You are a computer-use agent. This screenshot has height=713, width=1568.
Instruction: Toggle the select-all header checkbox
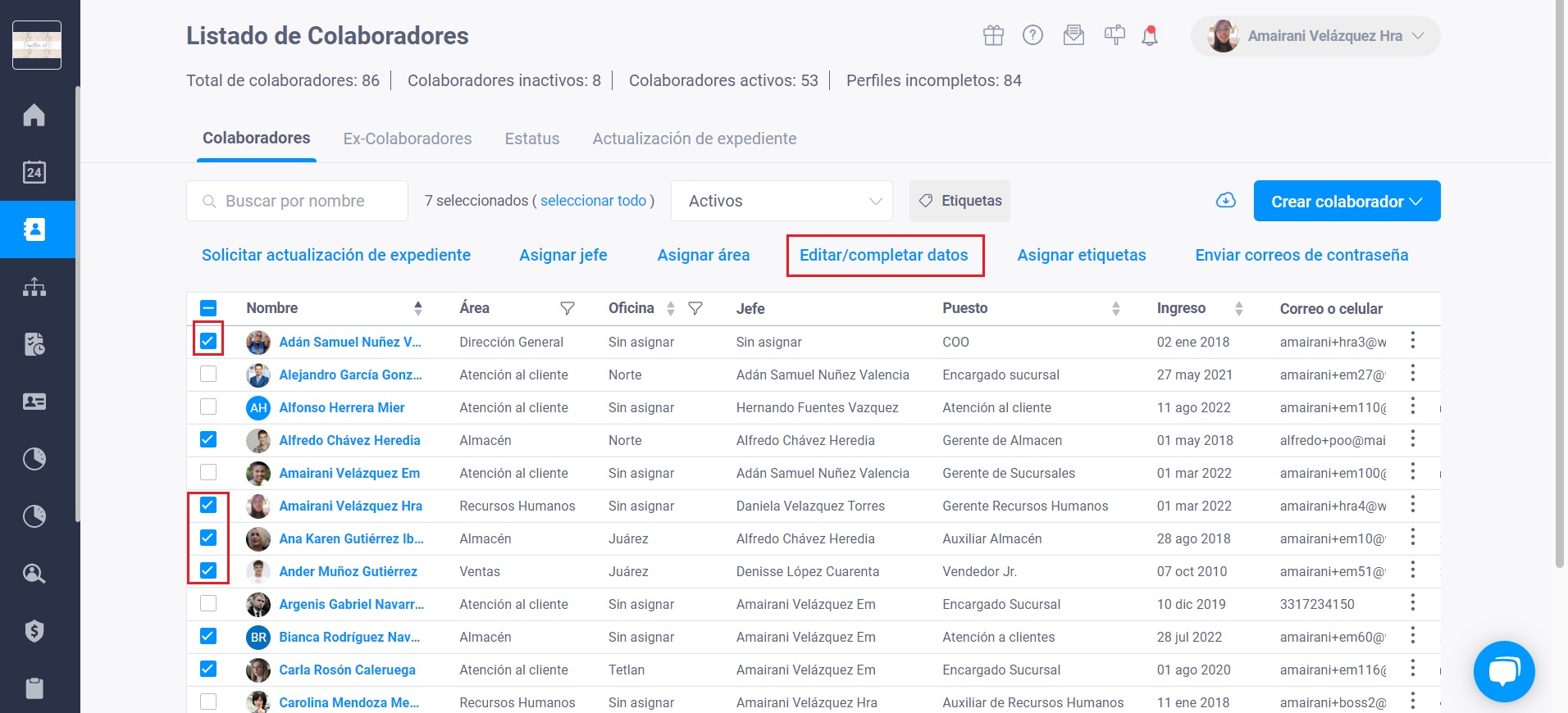208,309
